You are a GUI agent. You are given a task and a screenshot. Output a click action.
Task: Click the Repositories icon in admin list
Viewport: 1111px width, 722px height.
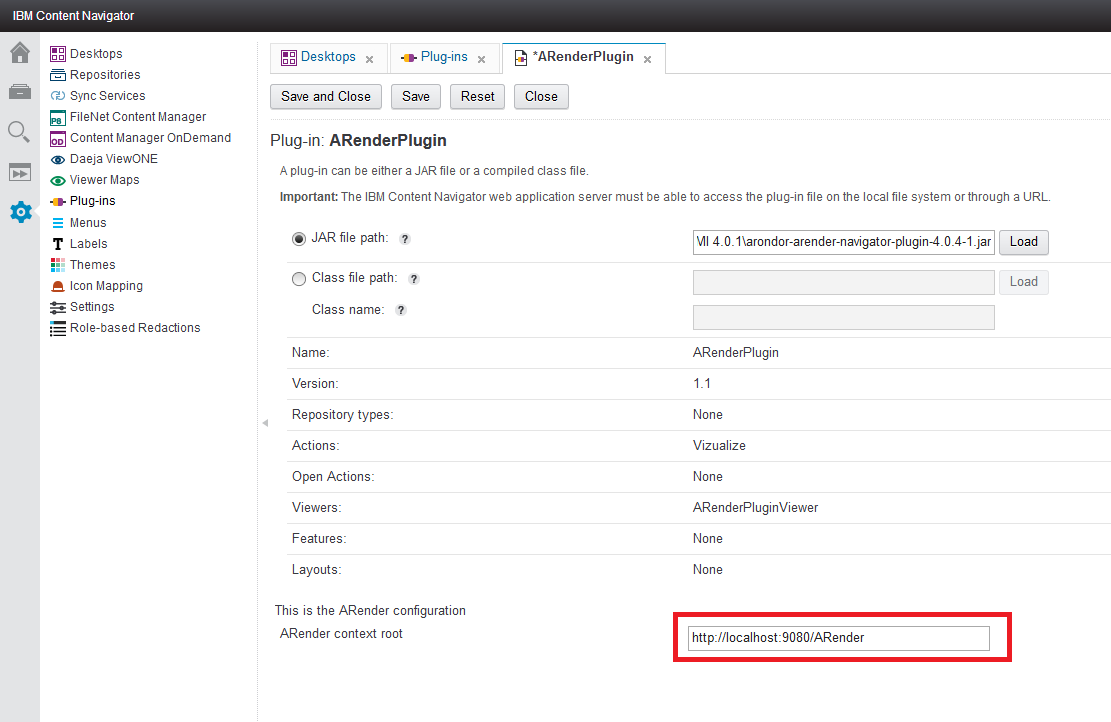(58, 75)
